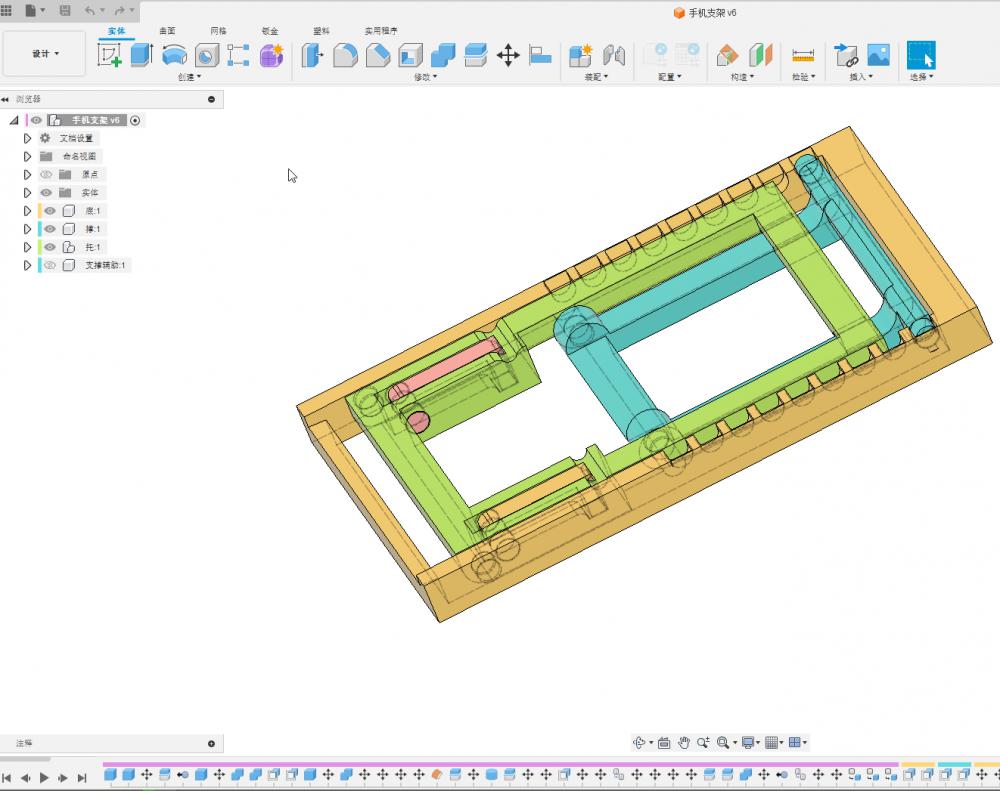Select the Revolve tool

click(174, 55)
